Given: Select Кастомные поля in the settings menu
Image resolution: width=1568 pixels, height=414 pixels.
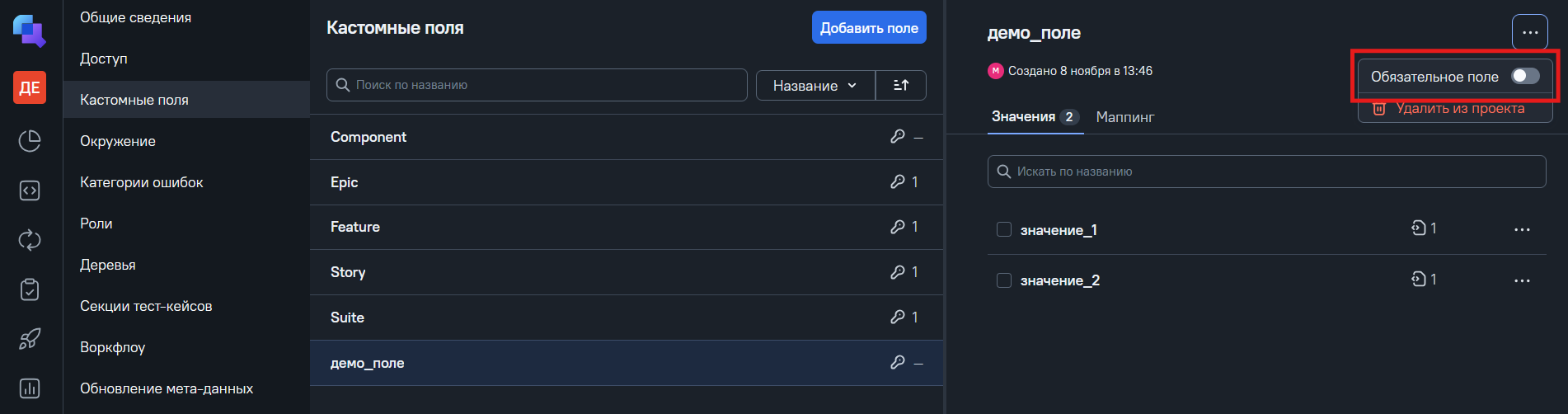Looking at the screenshot, I should point(186,100).
